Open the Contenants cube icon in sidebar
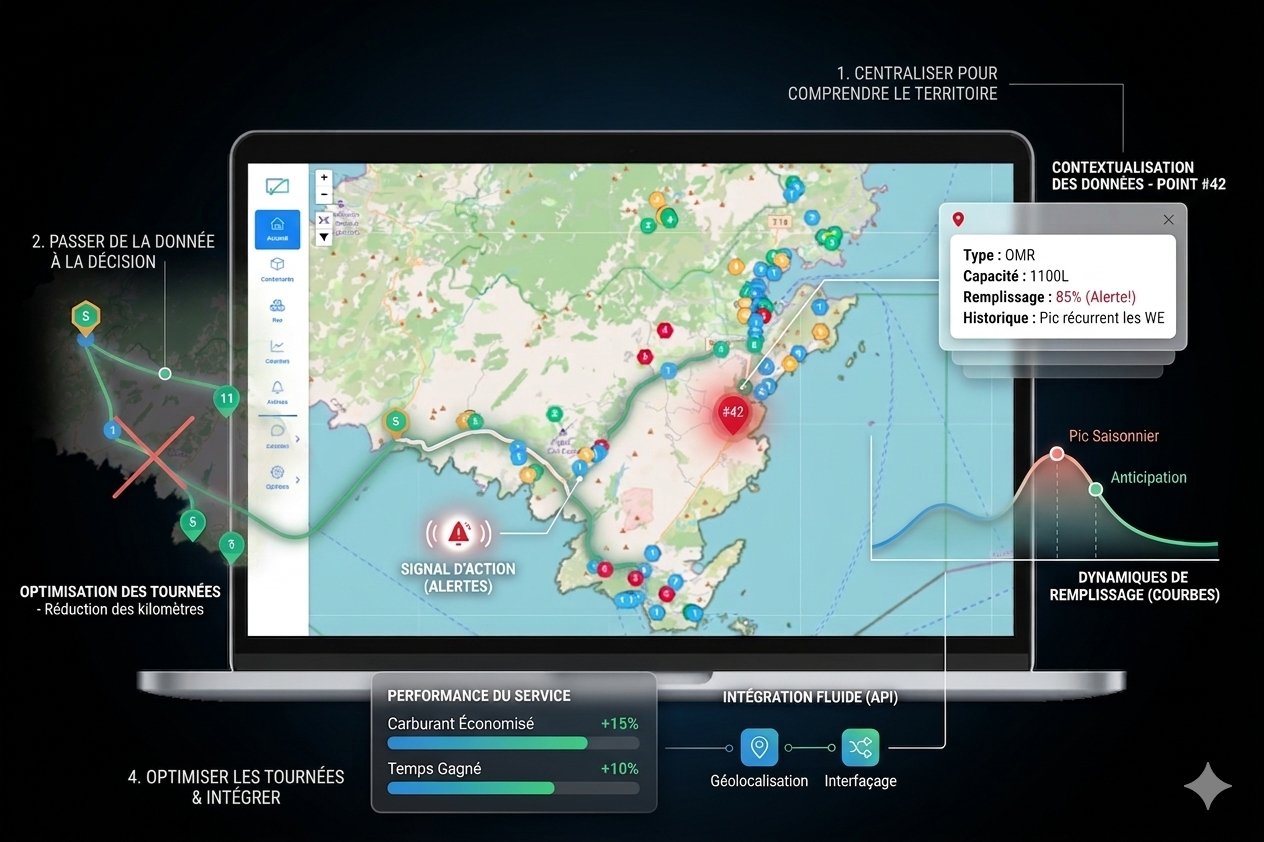Screen dimensions: 1264x842 click(277, 266)
